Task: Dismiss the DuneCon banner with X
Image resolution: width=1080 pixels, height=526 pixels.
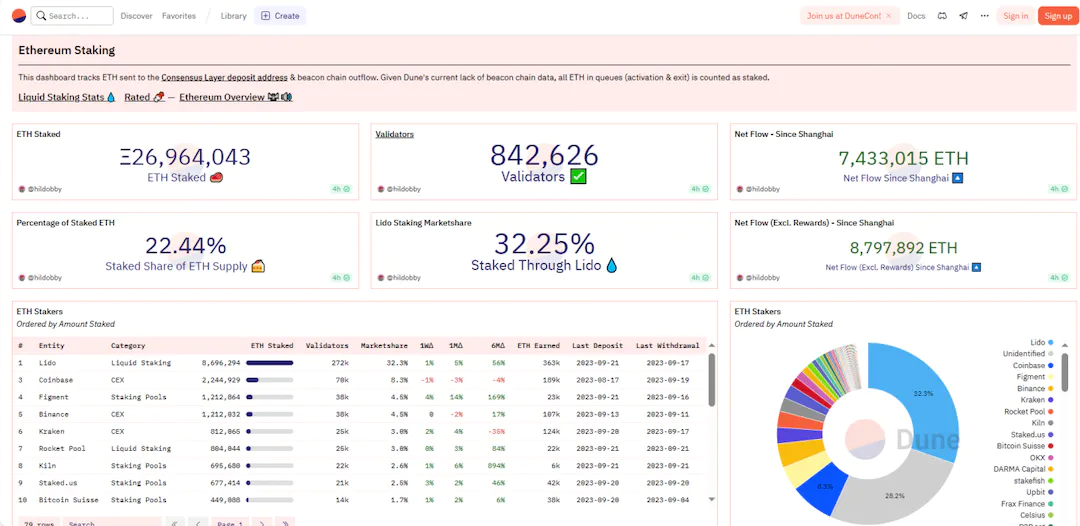Action: click(x=890, y=16)
